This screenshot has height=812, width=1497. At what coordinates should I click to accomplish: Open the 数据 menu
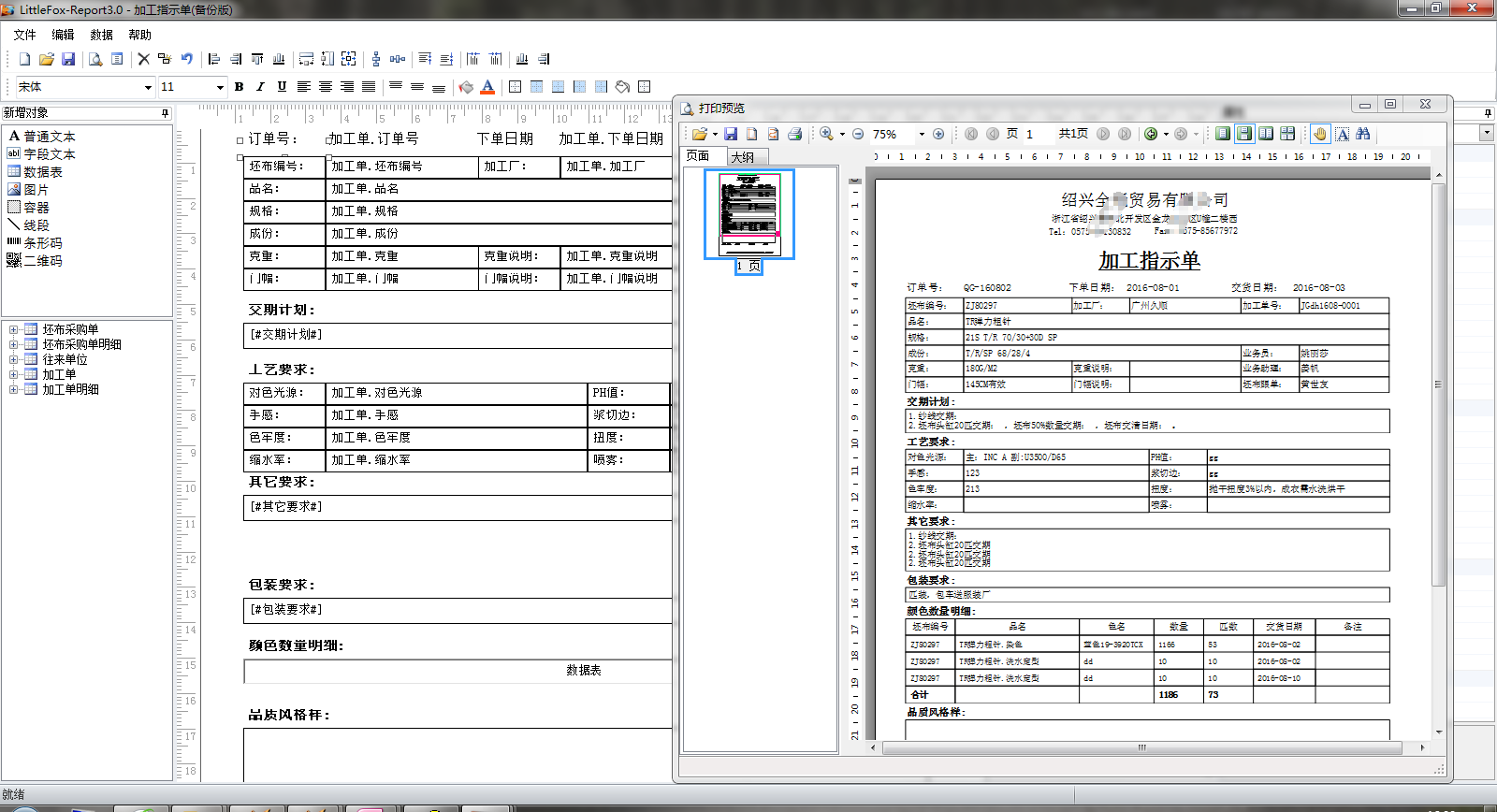(x=101, y=35)
